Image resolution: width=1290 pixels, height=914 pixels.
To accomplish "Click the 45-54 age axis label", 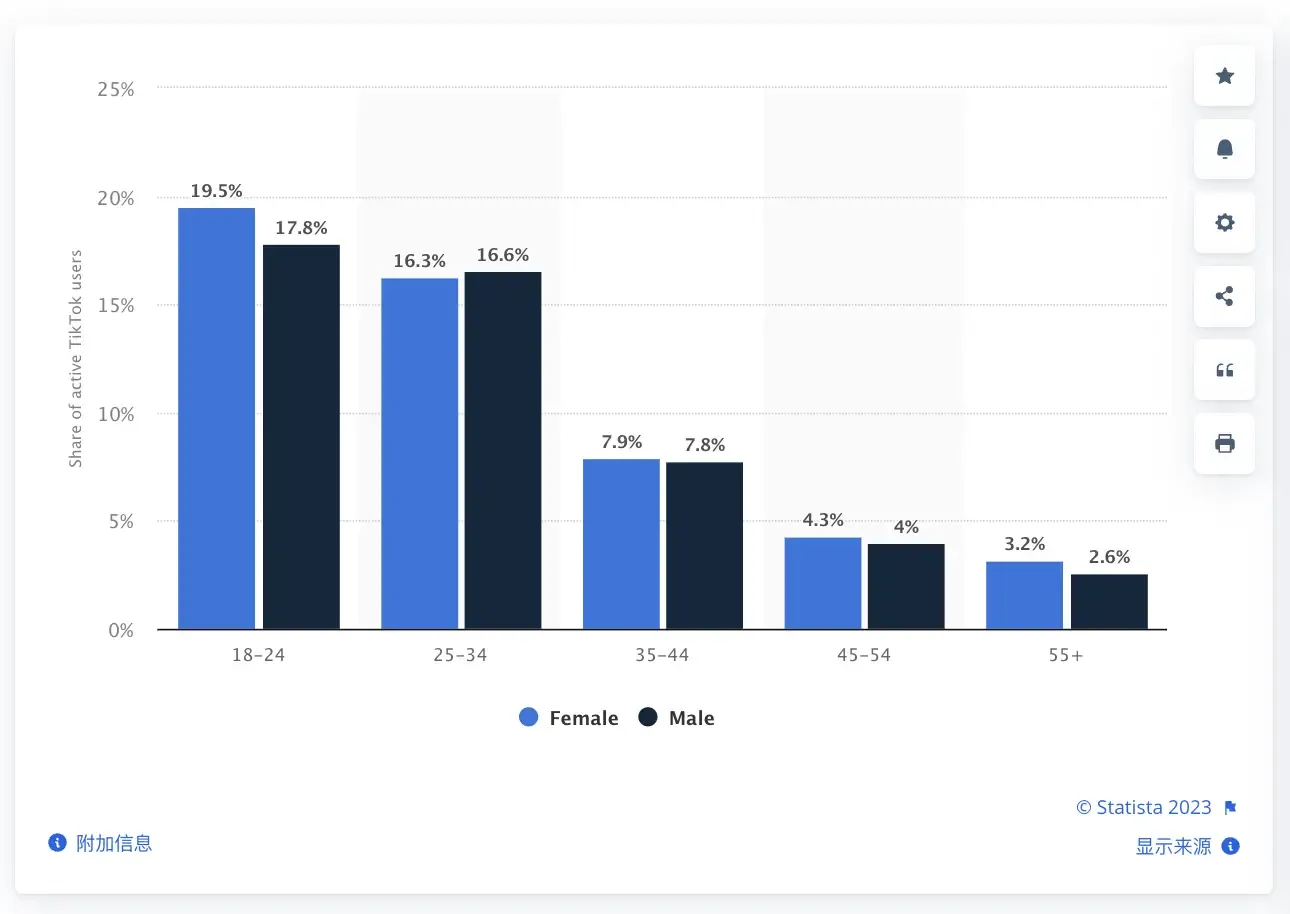I will pos(864,656).
